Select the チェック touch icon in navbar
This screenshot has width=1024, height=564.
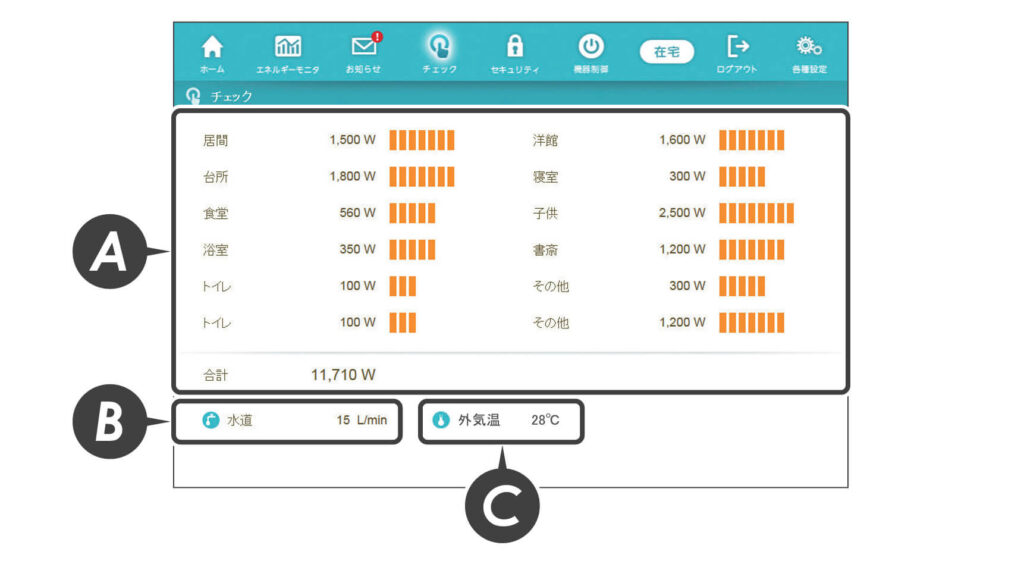pyautogui.click(x=439, y=46)
